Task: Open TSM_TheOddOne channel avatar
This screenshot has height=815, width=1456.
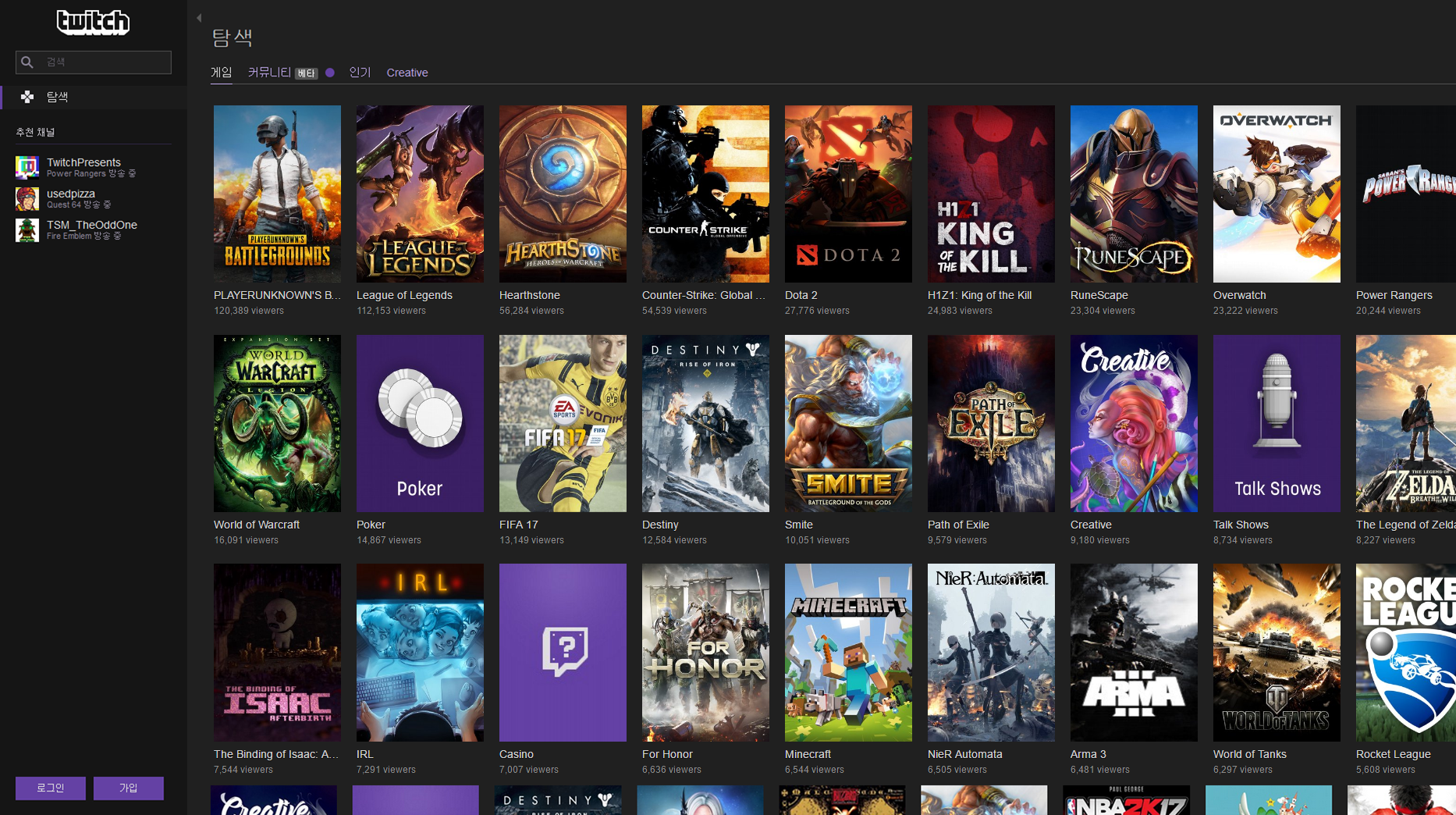Action: point(27,230)
